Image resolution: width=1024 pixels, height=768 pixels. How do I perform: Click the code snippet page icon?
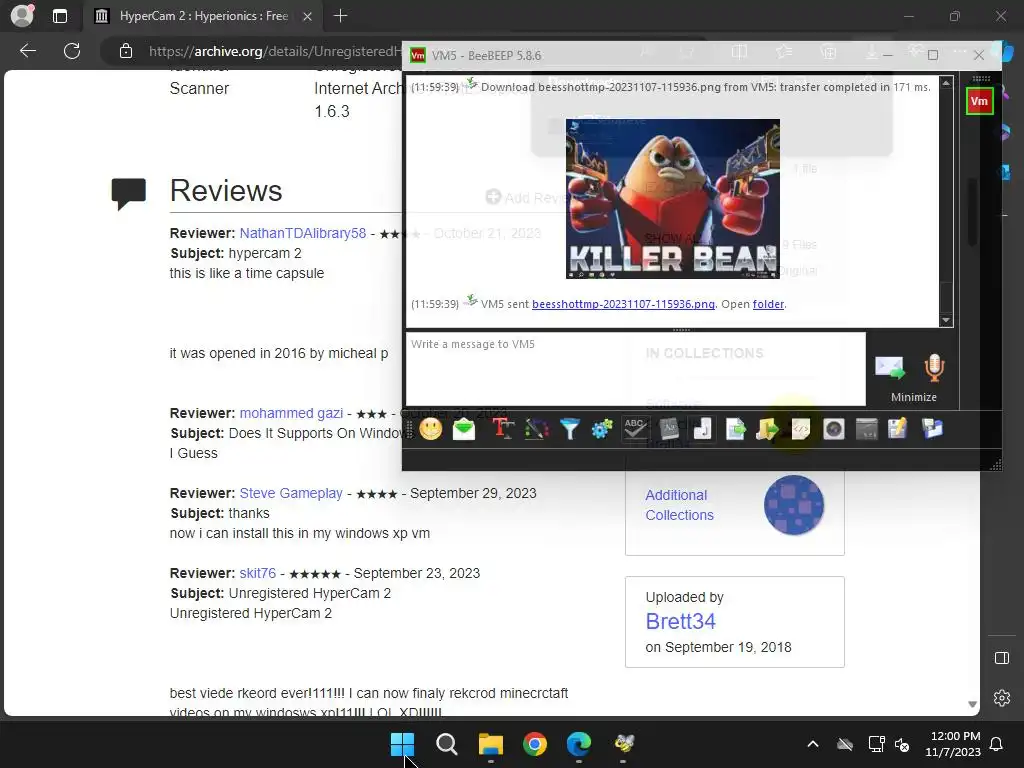801,429
